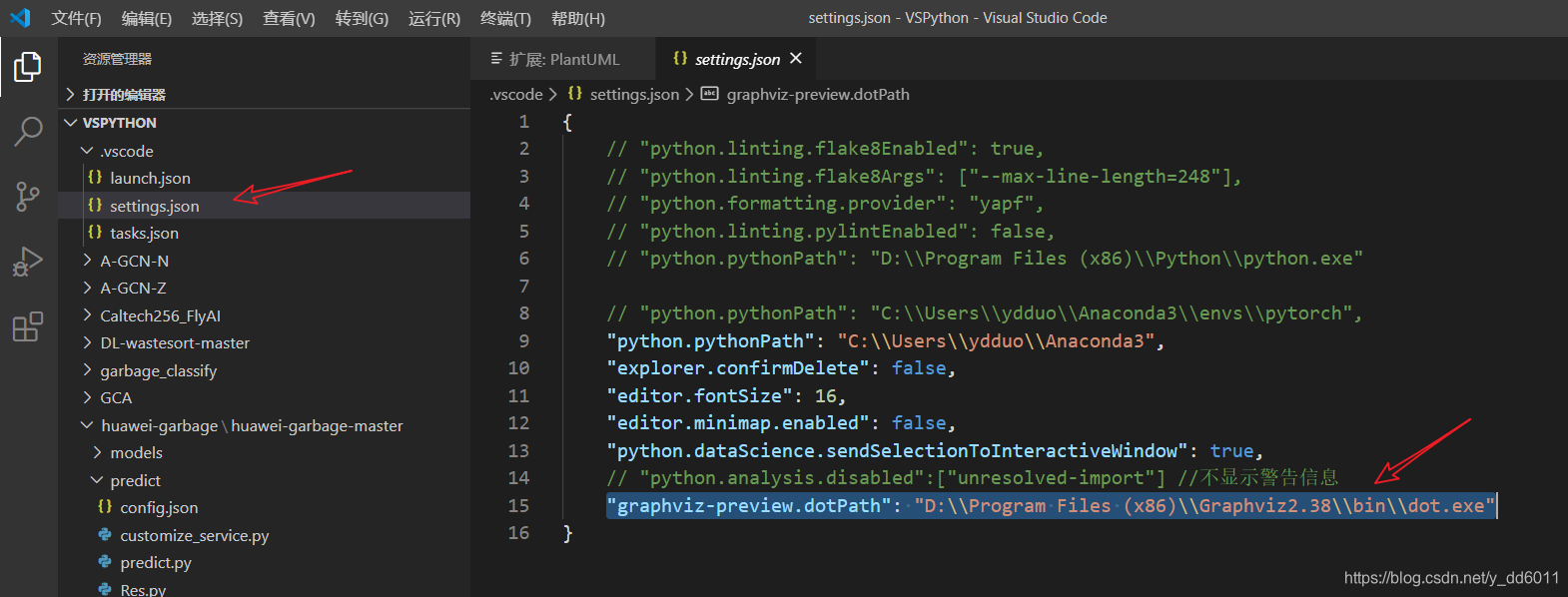Switch to the 扩展: PlantUML tab

click(x=563, y=59)
